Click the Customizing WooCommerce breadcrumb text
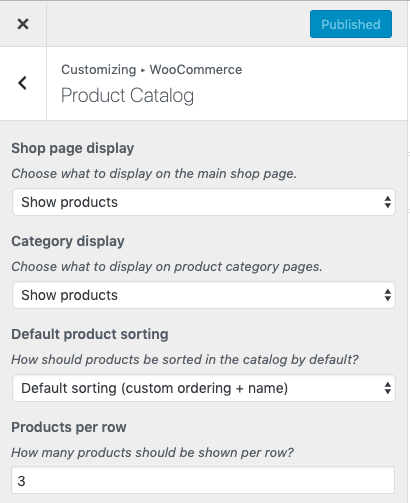The image size is (410, 503). coord(152,70)
